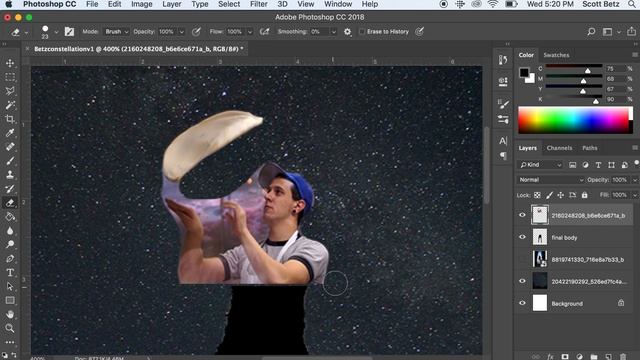The height and width of the screenshot is (360, 640).
Task: Select the Magic Wand tool
Action: [10, 105]
